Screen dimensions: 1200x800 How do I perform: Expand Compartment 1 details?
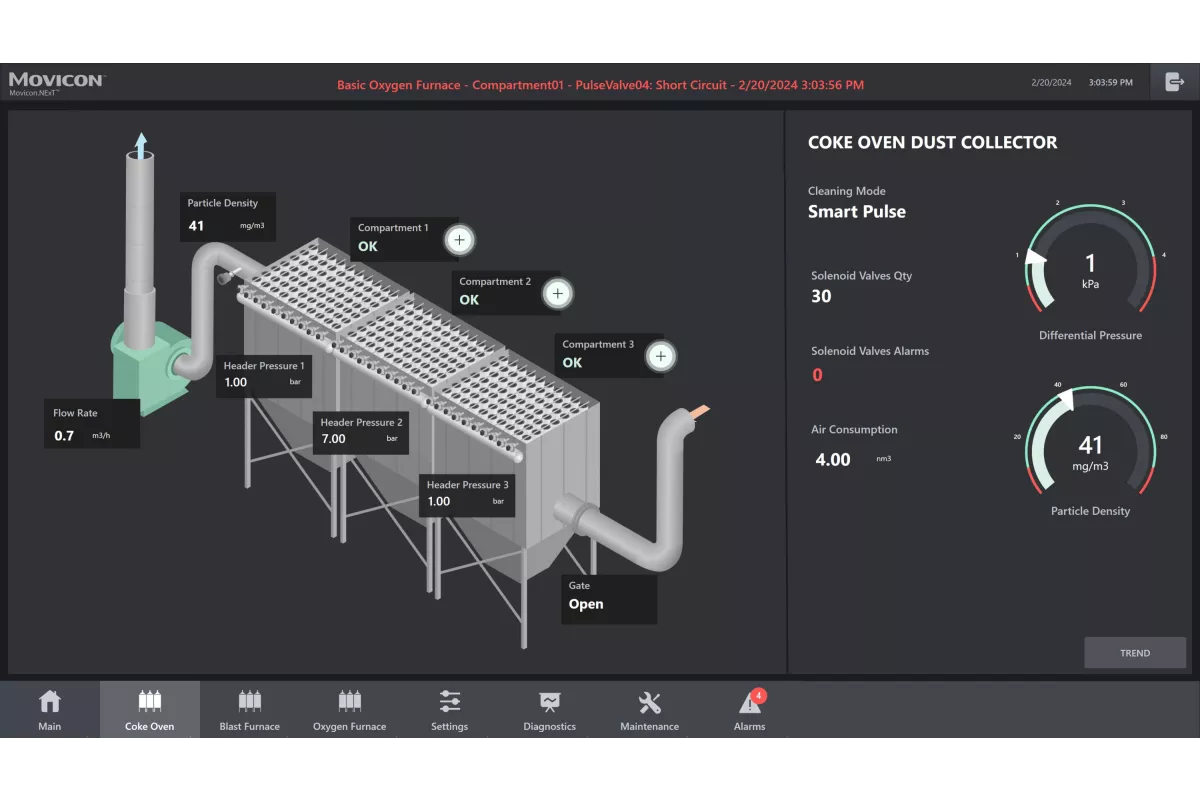coord(459,239)
